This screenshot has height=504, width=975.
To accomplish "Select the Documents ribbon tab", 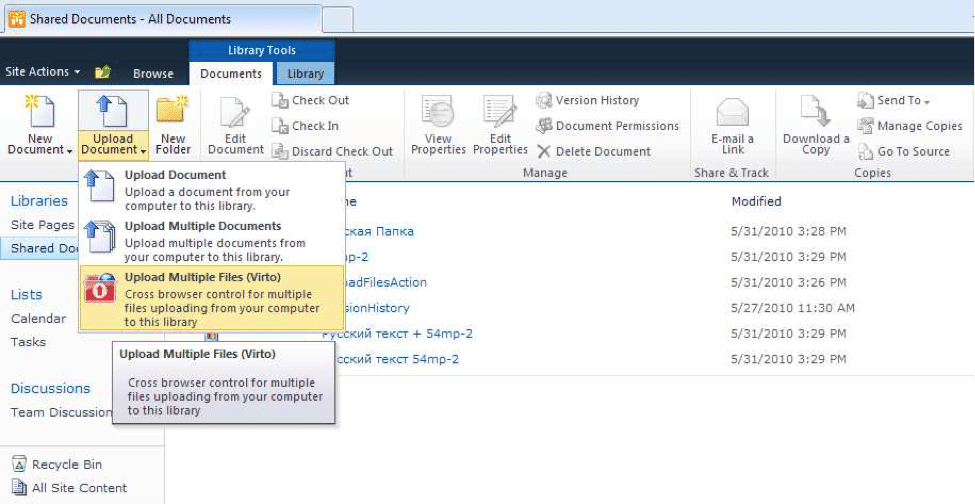I will [x=231, y=73].
